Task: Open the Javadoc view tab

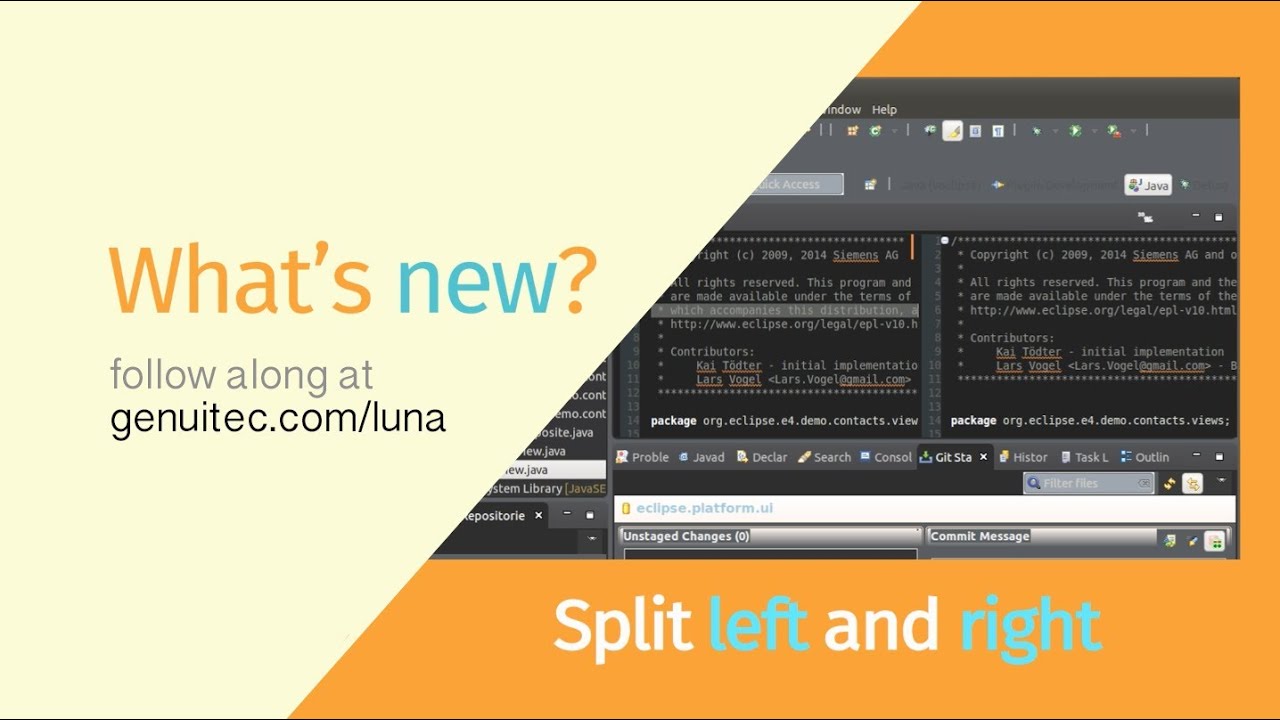Action: click(701, 457)
